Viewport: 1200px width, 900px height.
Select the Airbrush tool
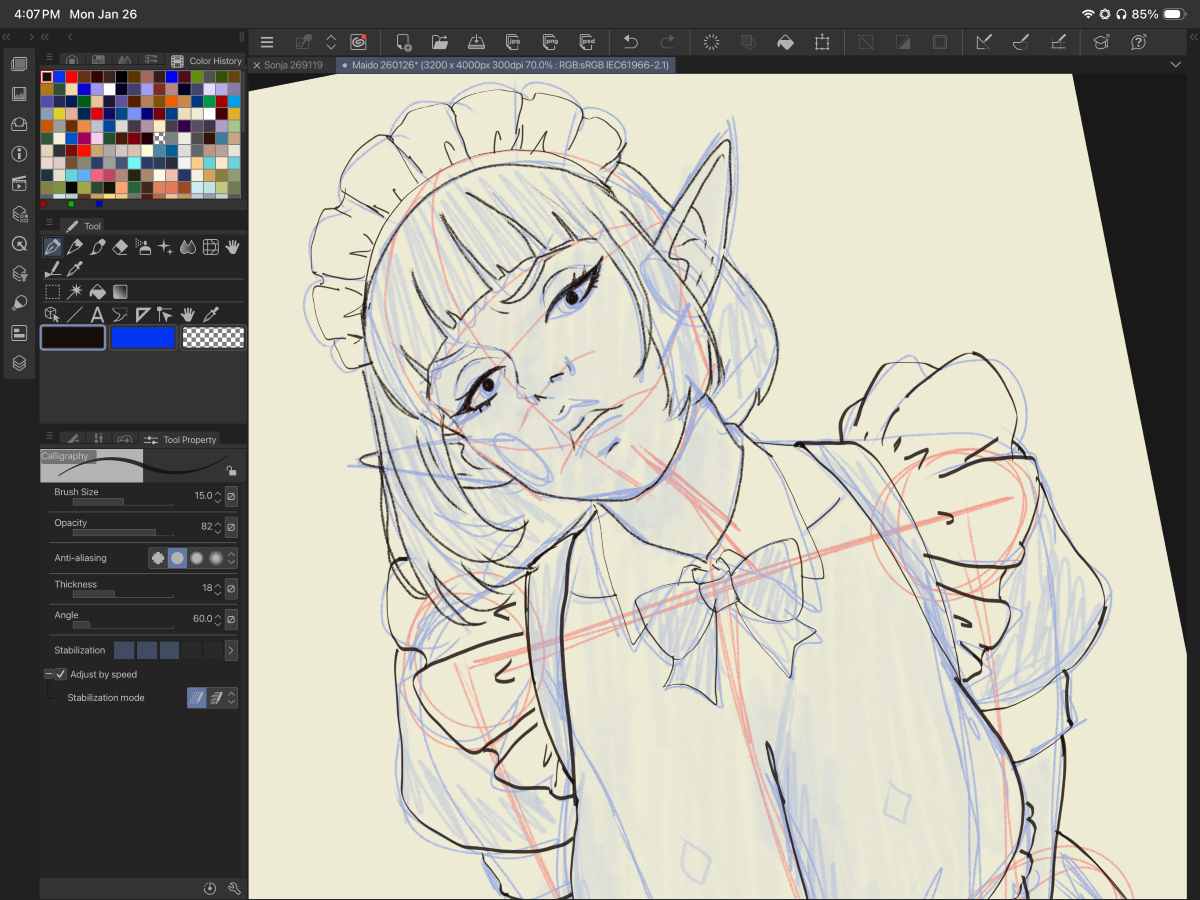[143, 247]
